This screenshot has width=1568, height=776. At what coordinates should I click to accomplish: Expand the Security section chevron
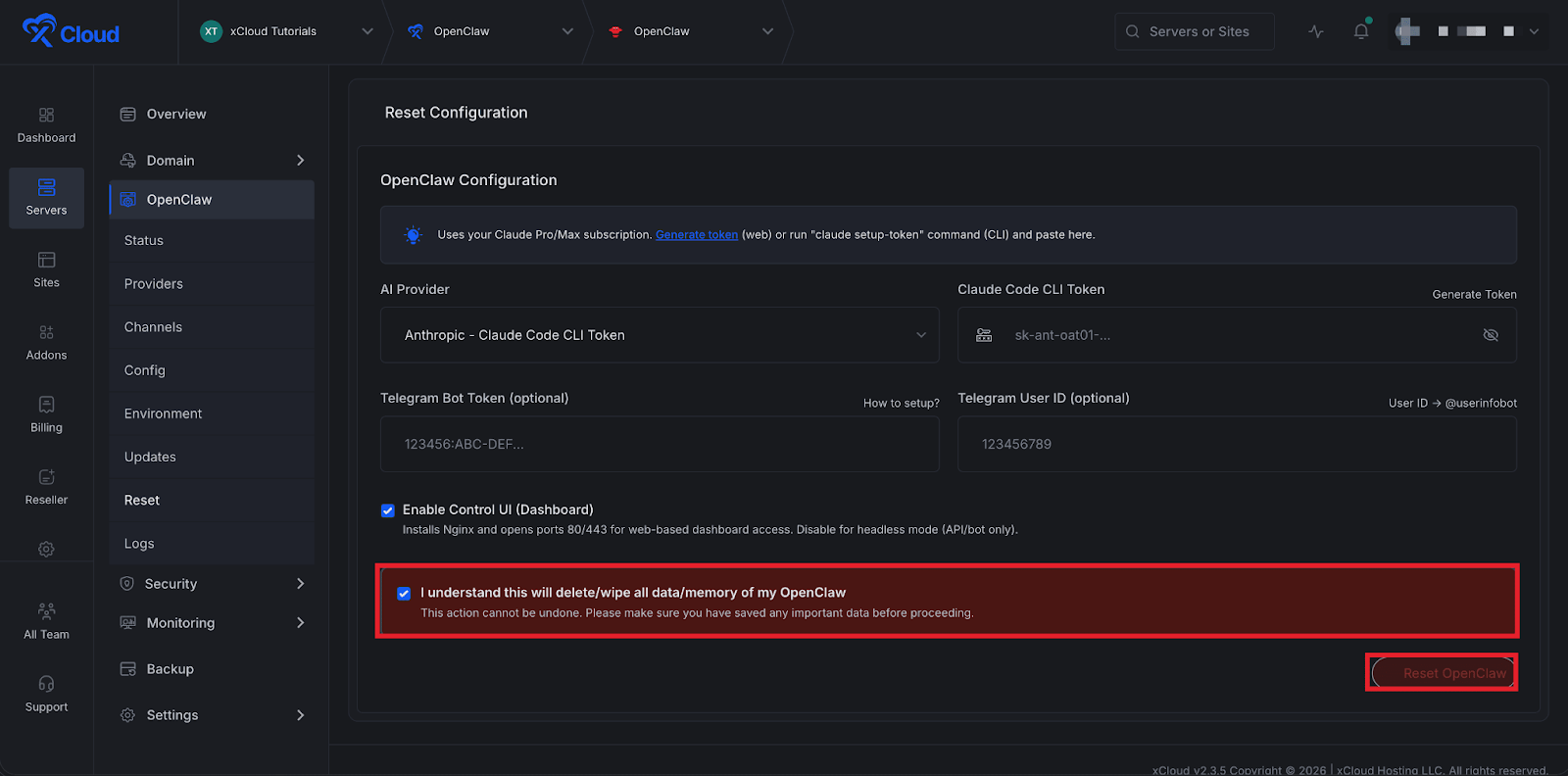coord(300,584)
